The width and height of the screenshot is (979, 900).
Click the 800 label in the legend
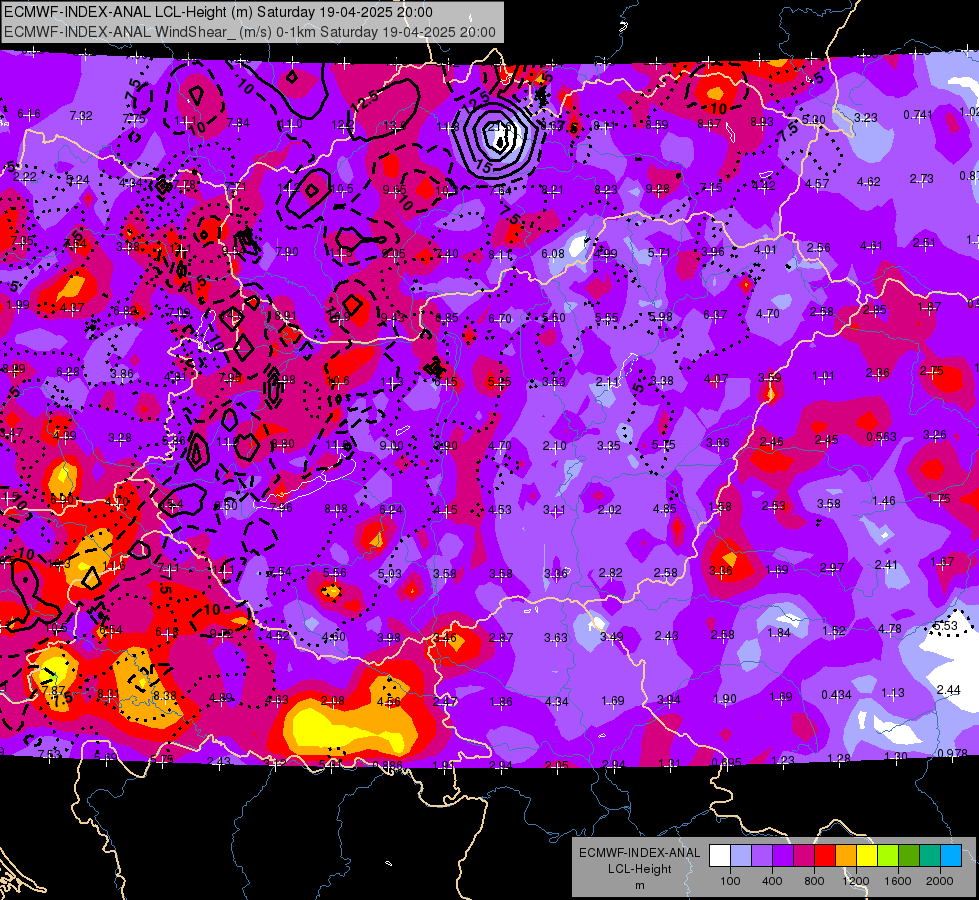click(814, 881)
